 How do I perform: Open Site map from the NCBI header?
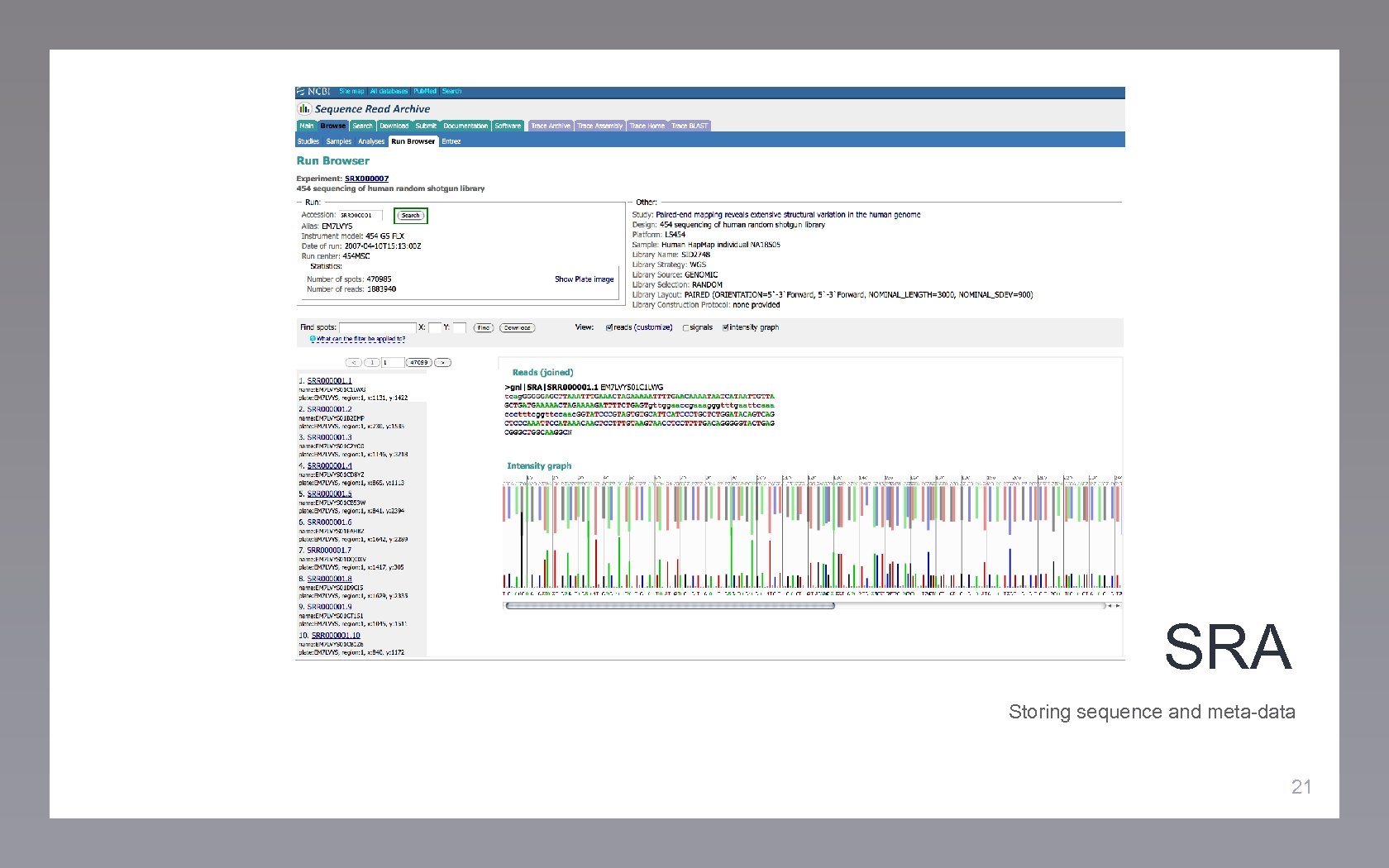point(352,91)
